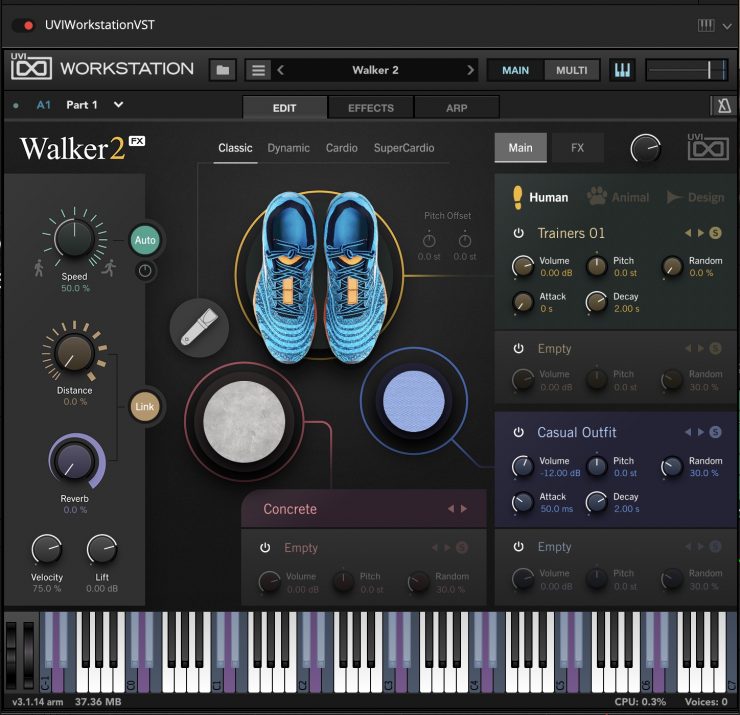Click the hamburger menu list icon
This screenshot has width=740, height=715.
(x=258, y=70)
